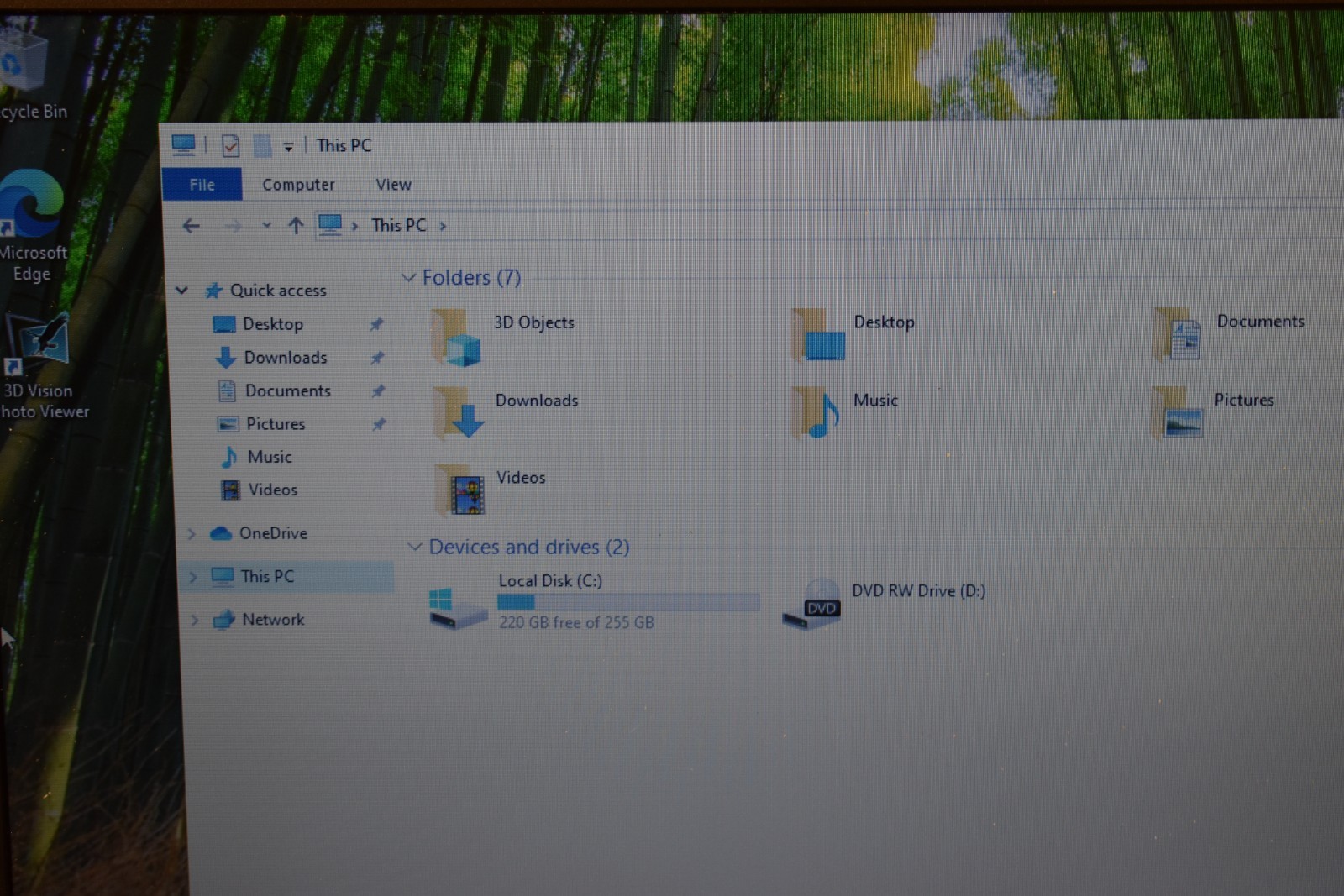Click the '220 GB free of 255 GB' text

click(x=576, y=622)
